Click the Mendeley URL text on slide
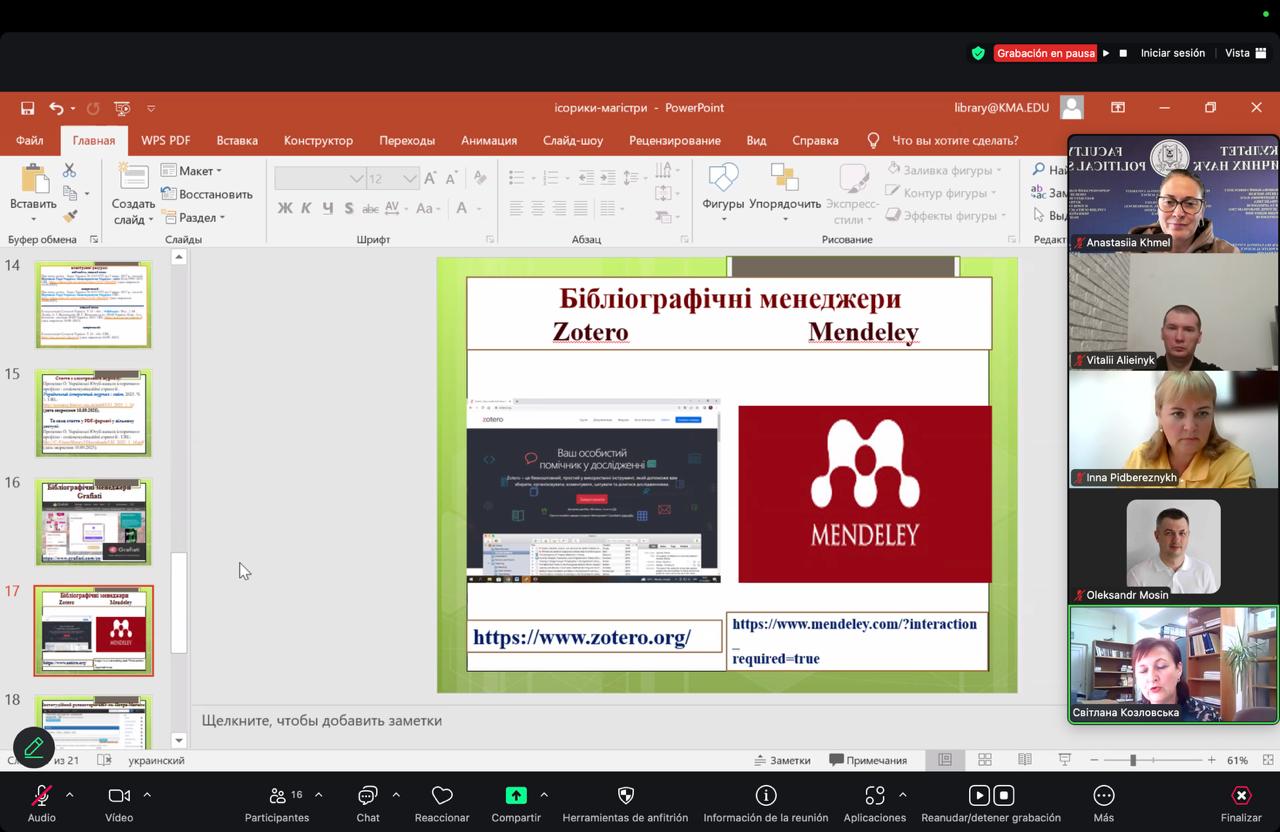 click(x=854, y=640)
